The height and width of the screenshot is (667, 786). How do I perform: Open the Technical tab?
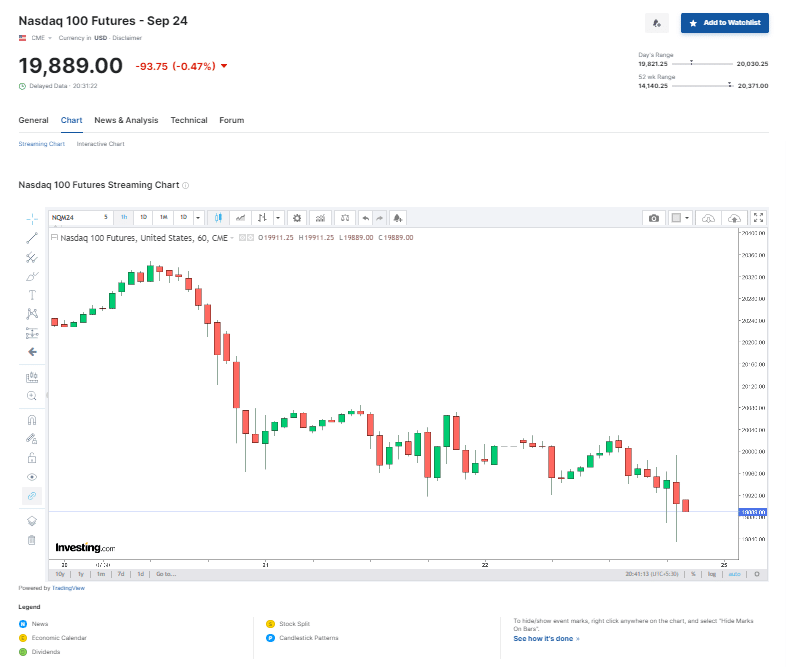(189, 120)
